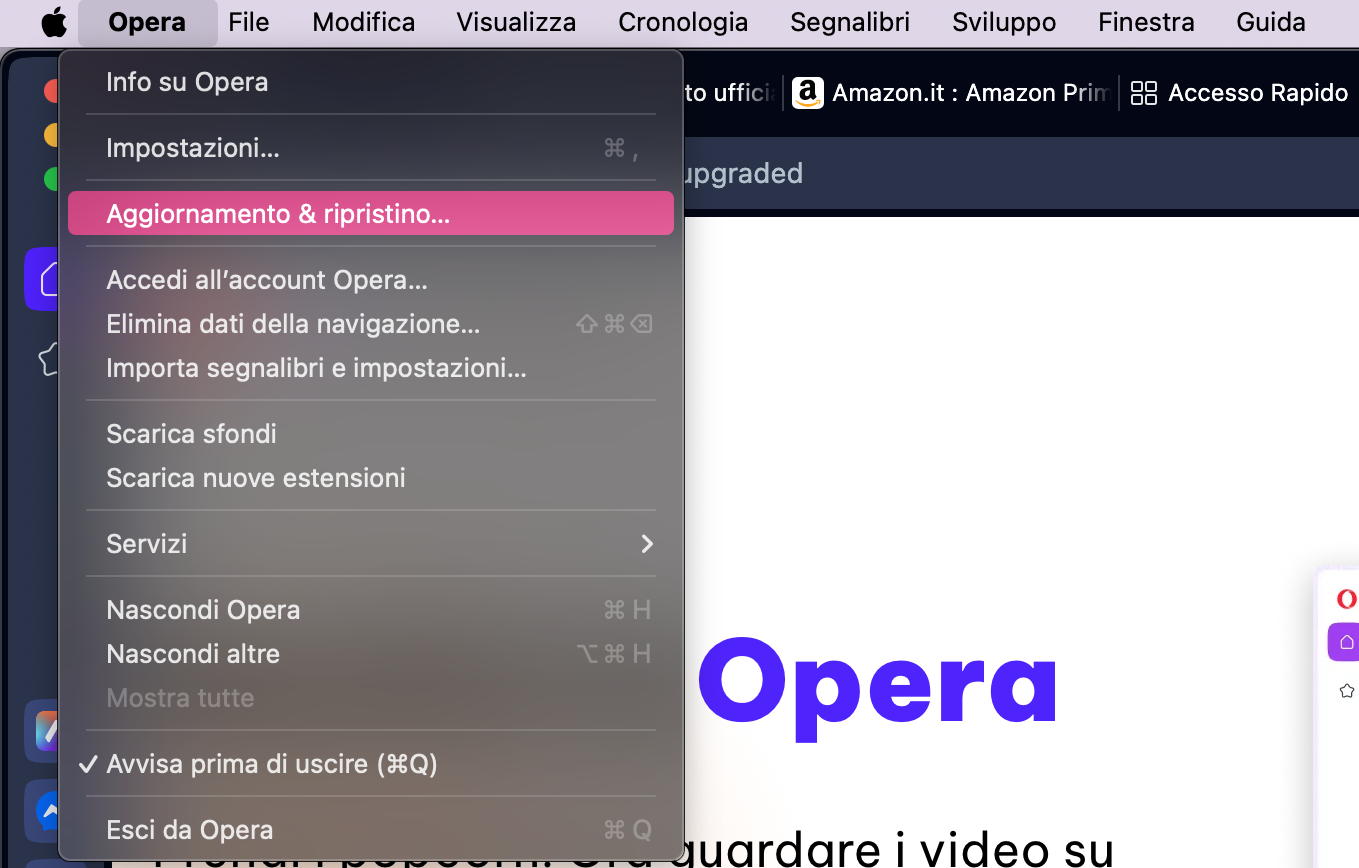Image resolution: width=1359 pixels, height=868 pixels.
Task: Open the Segnalibri menu
Action: click(x=850, y=22)
